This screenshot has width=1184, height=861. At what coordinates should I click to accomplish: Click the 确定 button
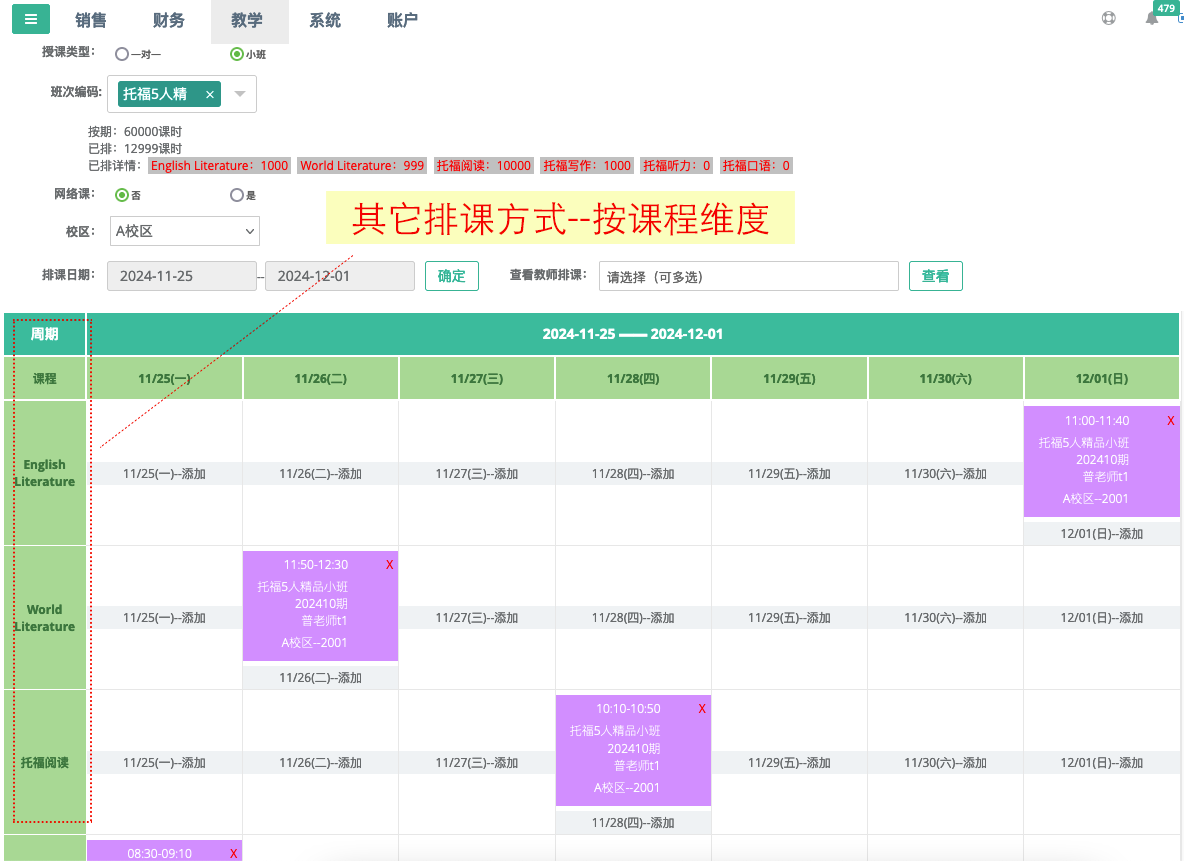coord(451,276)
